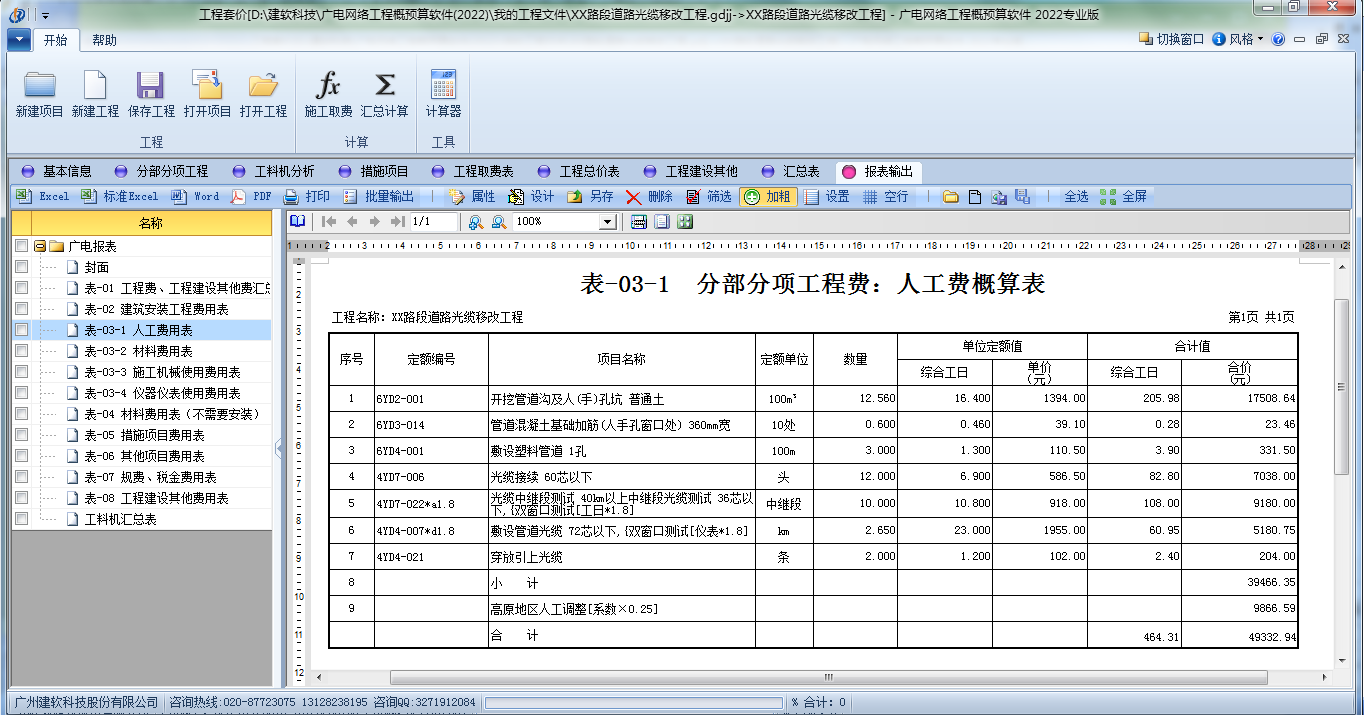Viewport: 1364px width, 715px height.
Task: Click 保存工程 floppy disk icon
Action: (151, 85)
